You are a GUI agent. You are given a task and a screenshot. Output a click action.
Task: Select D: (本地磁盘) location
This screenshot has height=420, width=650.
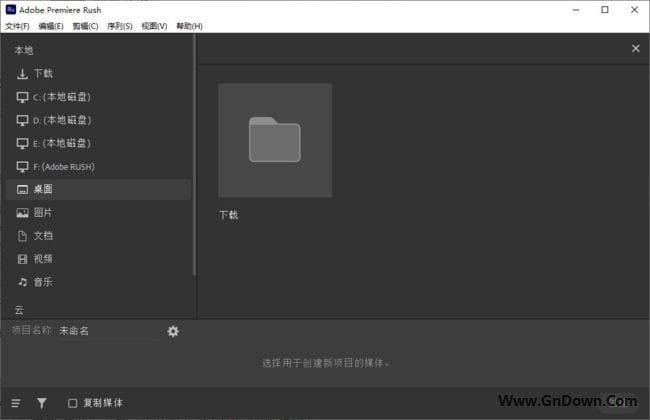(x=99, y=120)
